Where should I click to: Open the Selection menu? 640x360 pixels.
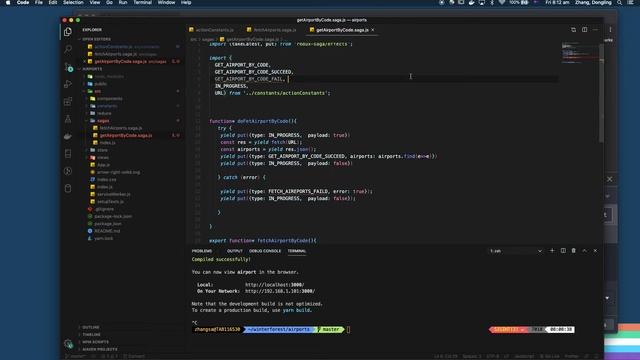(x=73, y=2)
